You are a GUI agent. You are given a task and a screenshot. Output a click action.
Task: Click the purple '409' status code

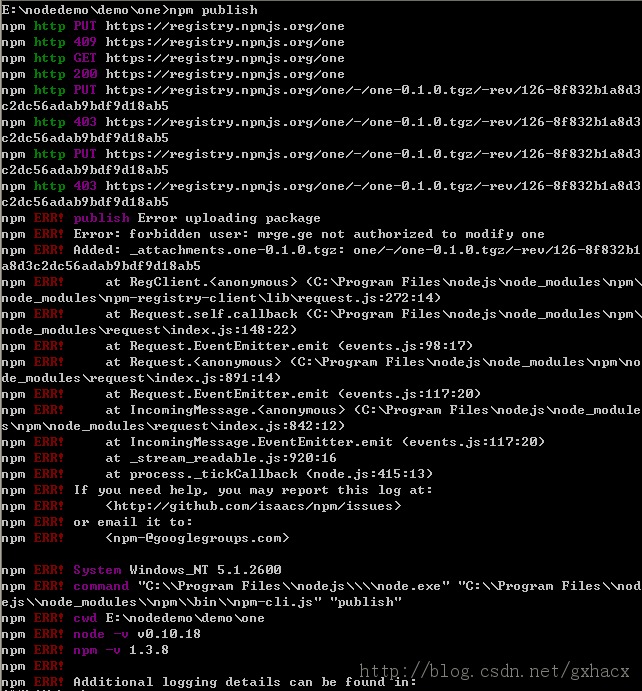coord(85,42)
